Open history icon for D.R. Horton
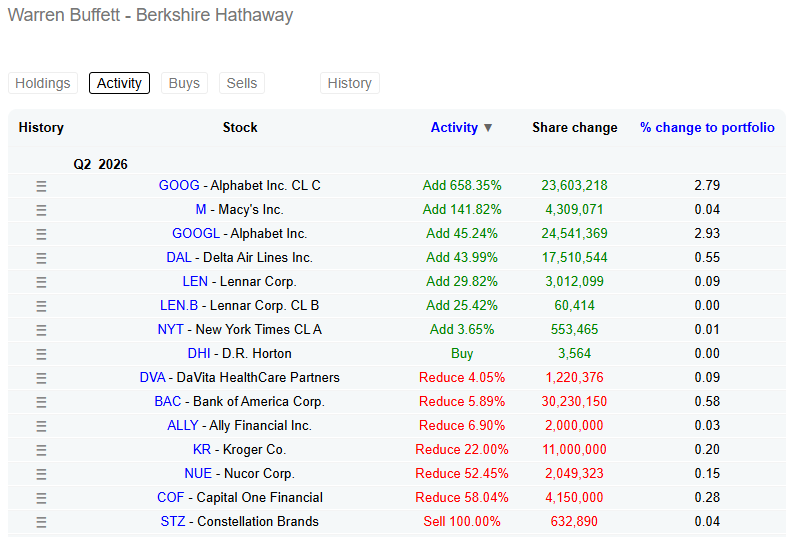Screen dimensions: 795x537 pyautogui.click(x=41, y=354)
